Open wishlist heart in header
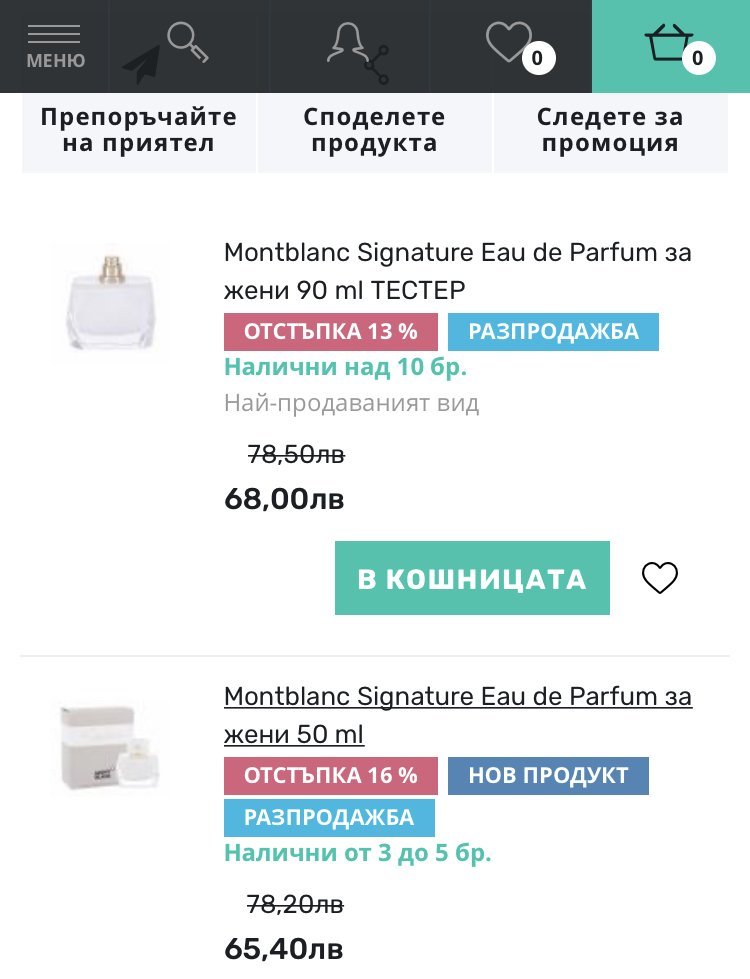 tap(508, 42)
